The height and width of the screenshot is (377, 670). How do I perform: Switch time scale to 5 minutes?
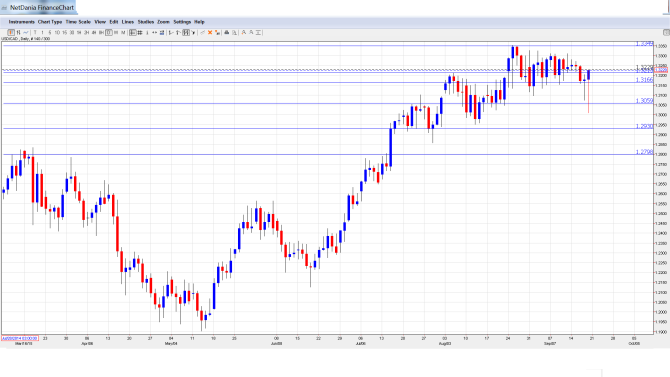(50, 32)
